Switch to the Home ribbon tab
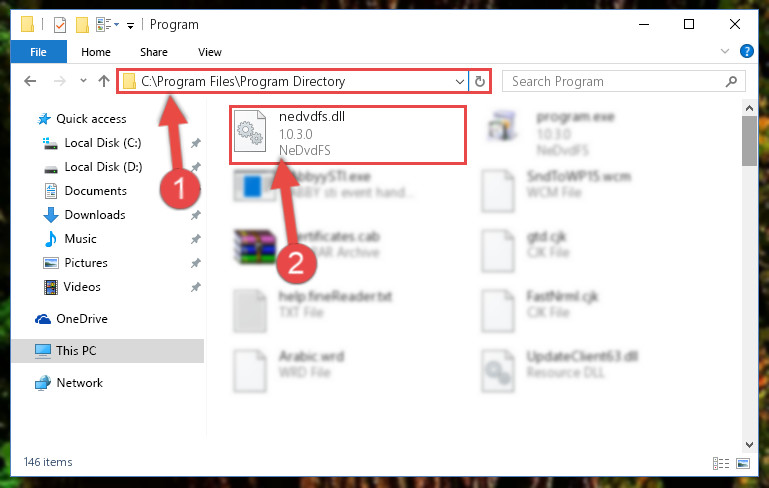769x488 pixels. click(x=96, y=52)
